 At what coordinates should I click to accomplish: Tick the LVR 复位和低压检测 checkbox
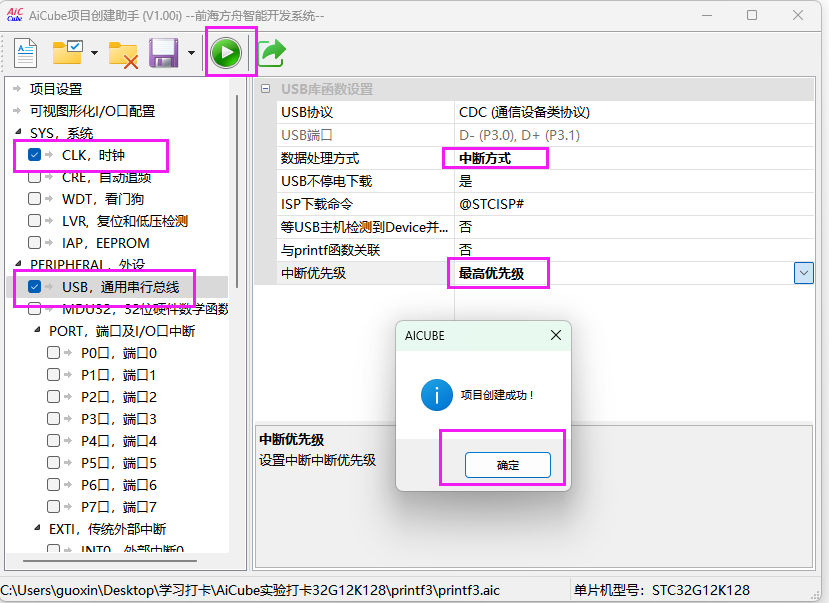pyautogui.click(x=34, y=220)
